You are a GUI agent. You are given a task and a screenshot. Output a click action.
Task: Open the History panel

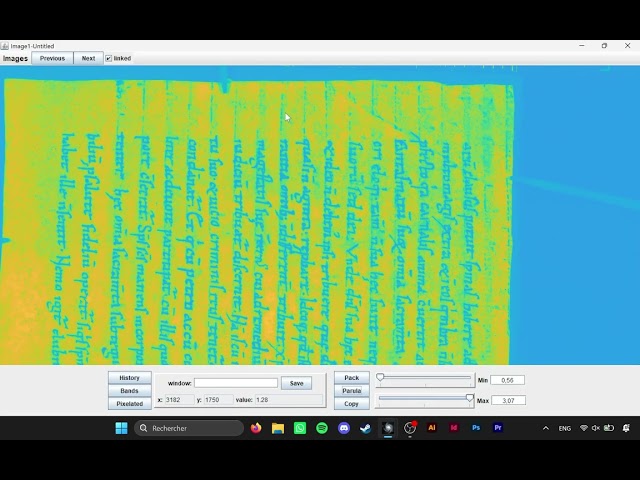click(x=129, y=378)
